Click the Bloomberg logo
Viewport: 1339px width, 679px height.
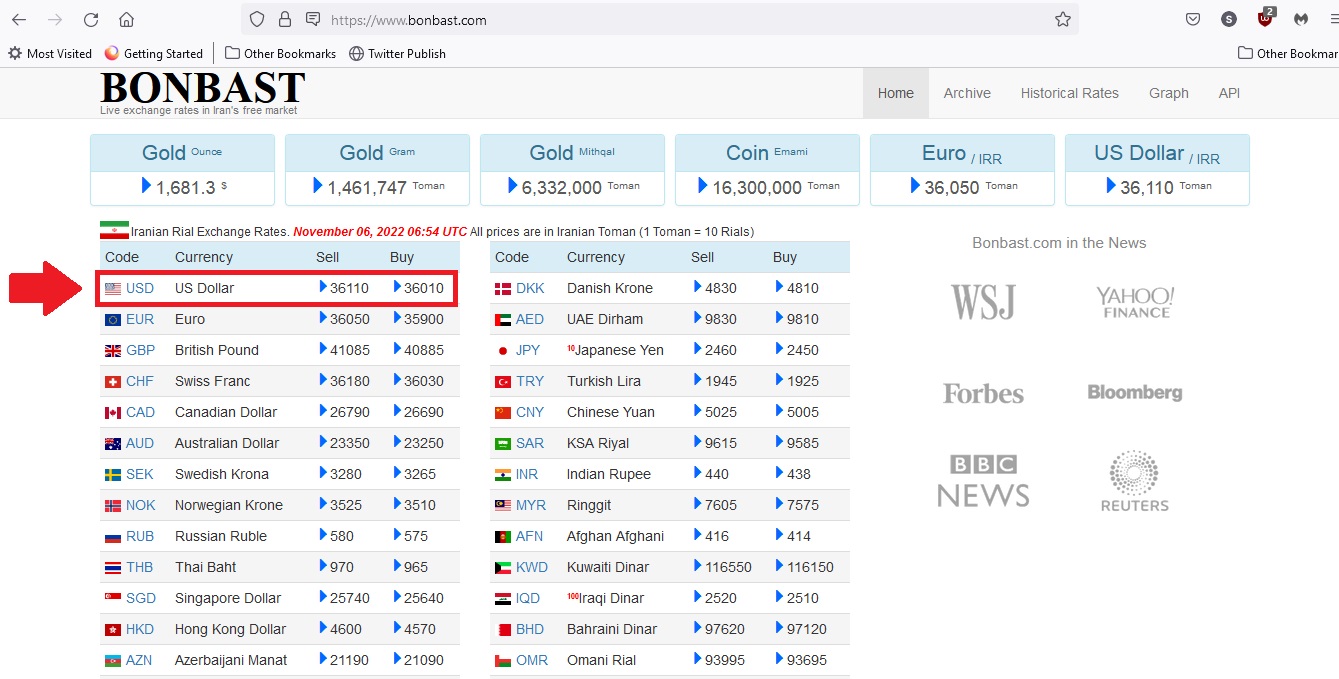click(x=1135, y=393)
